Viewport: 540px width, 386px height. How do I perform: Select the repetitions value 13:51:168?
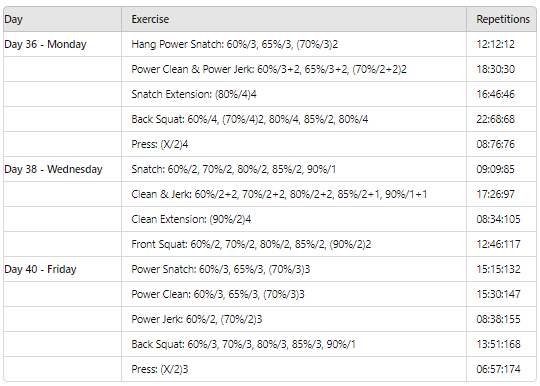click(x=498, y=344)
